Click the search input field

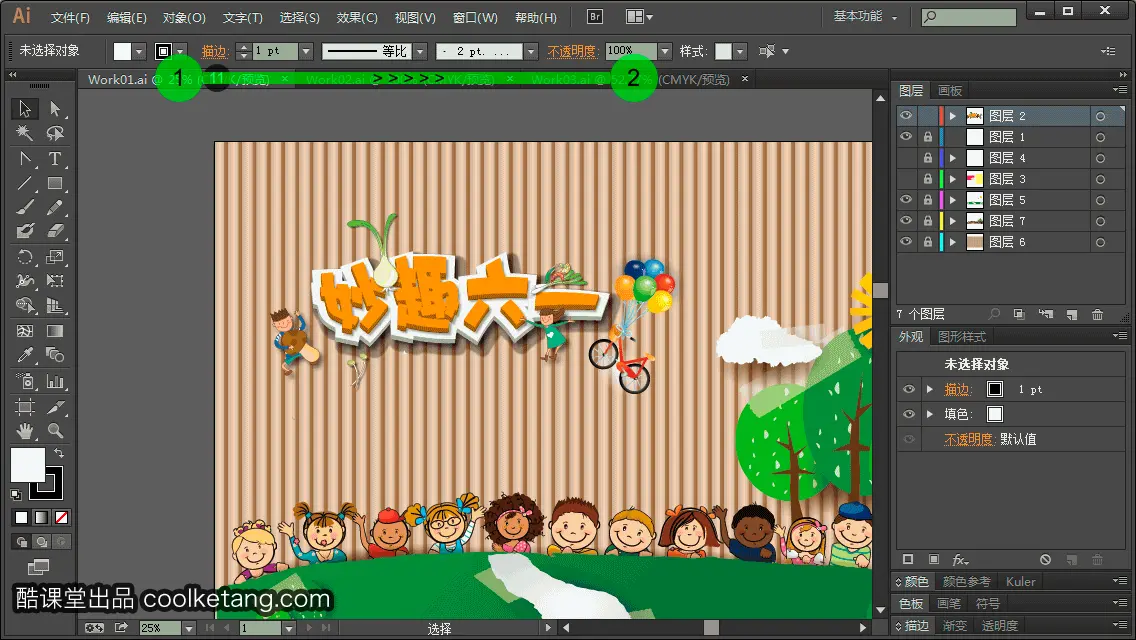tap(969, 17)
